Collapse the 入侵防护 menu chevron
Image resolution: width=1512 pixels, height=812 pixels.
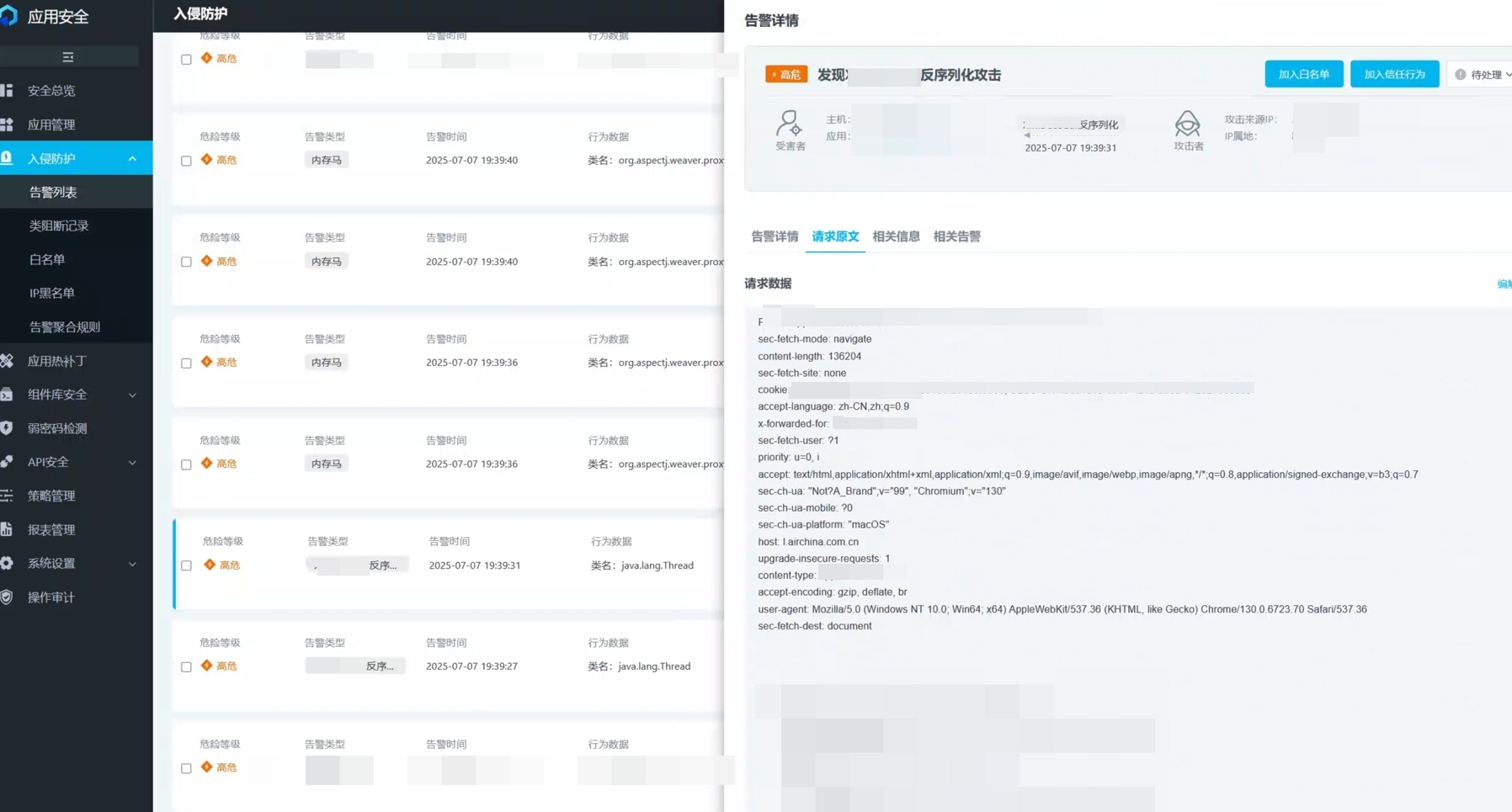click(132, 158)
